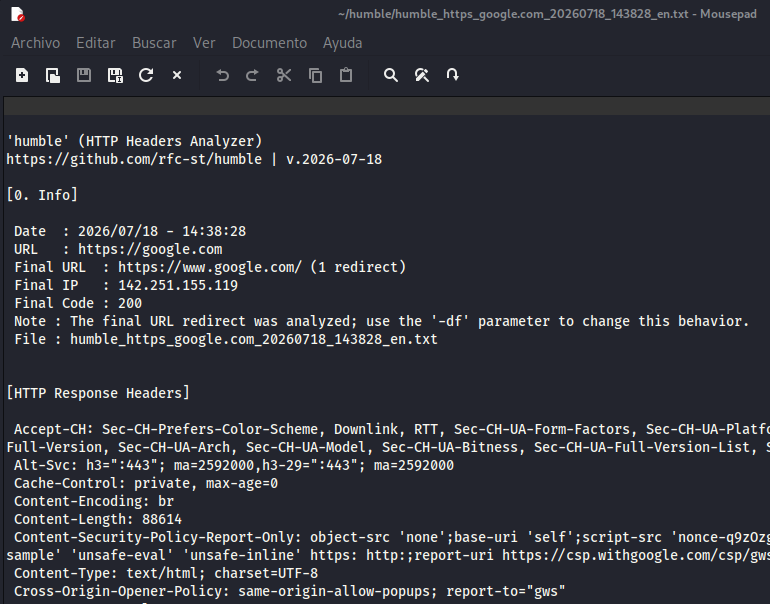The height and width of the screenshot is (604, 770).
Task: Click the 'Cross-Origin-Opener-Policy' header line
Action: click(x=290, y=591)
